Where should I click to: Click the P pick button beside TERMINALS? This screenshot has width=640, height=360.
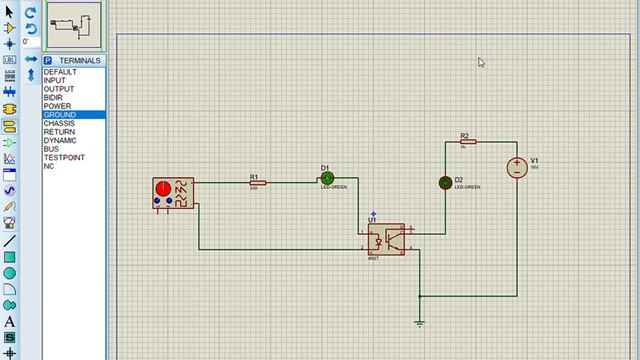[48, 60]
